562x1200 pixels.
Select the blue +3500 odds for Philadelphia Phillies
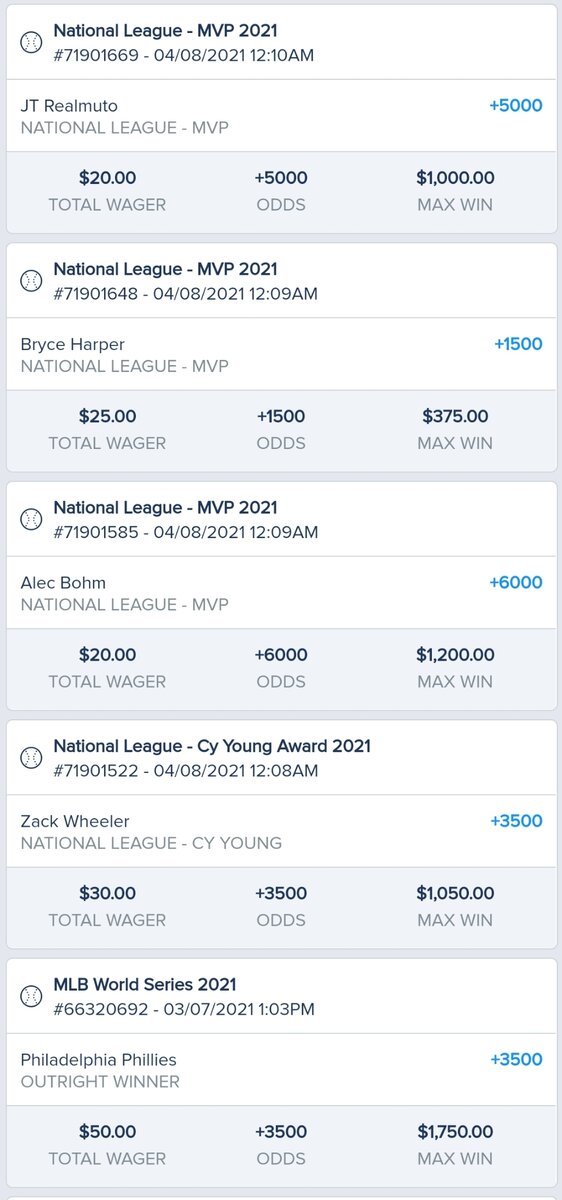point(516,1060)
